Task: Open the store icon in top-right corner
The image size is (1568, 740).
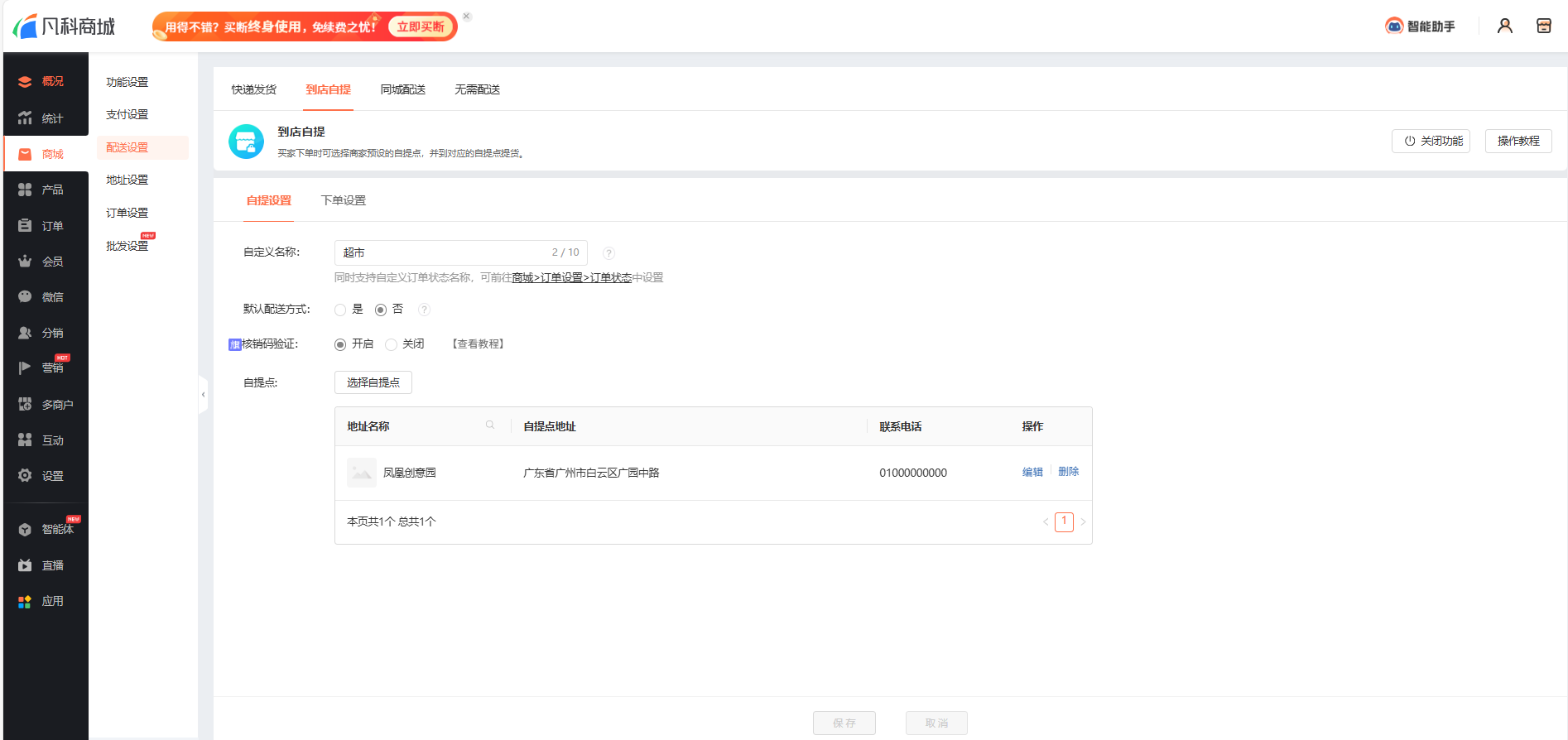Action: click(1543, 26)
